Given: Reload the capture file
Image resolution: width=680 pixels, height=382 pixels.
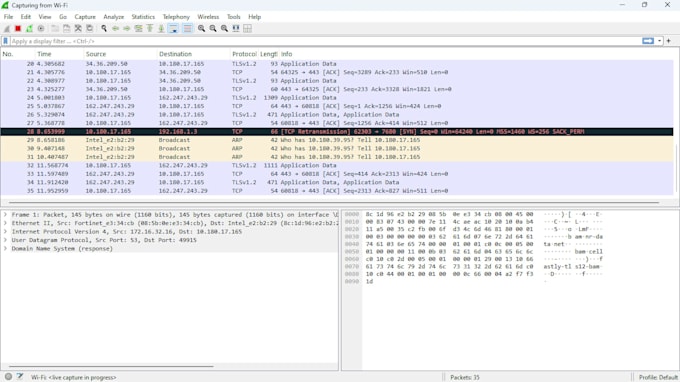Looking at the screenshot, I should 89,29.
